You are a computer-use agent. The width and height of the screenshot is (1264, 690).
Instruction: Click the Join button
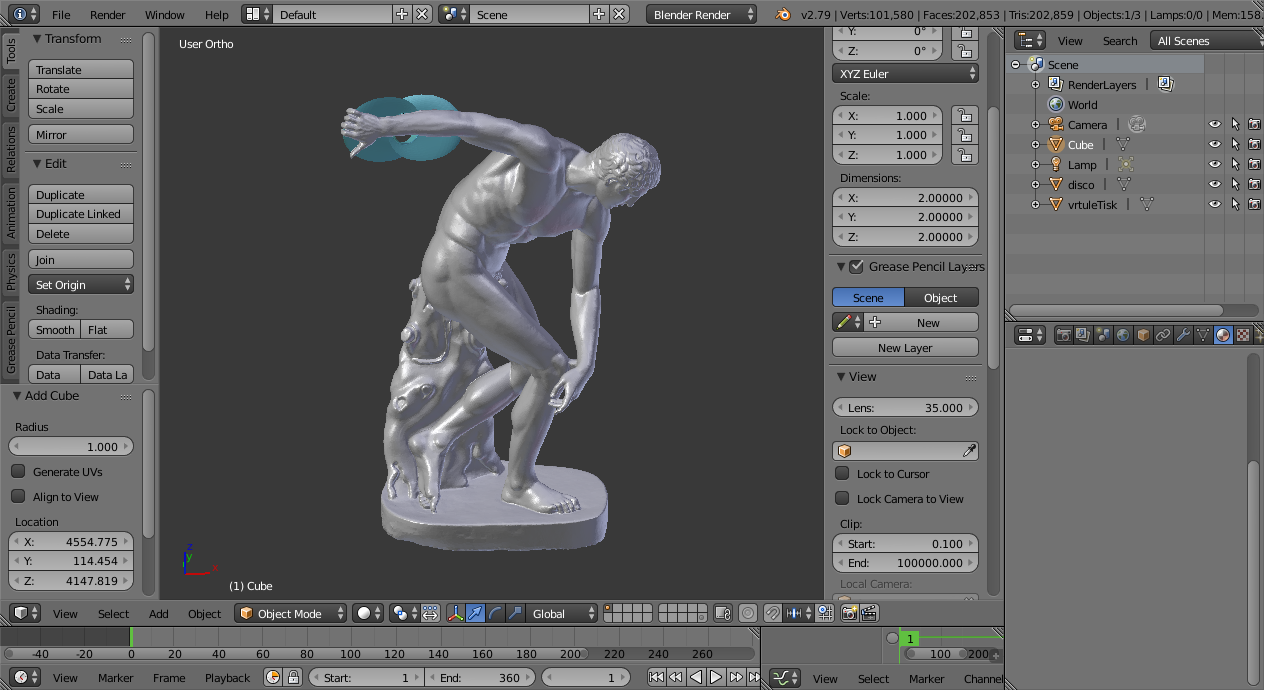(x=81, y=259)
